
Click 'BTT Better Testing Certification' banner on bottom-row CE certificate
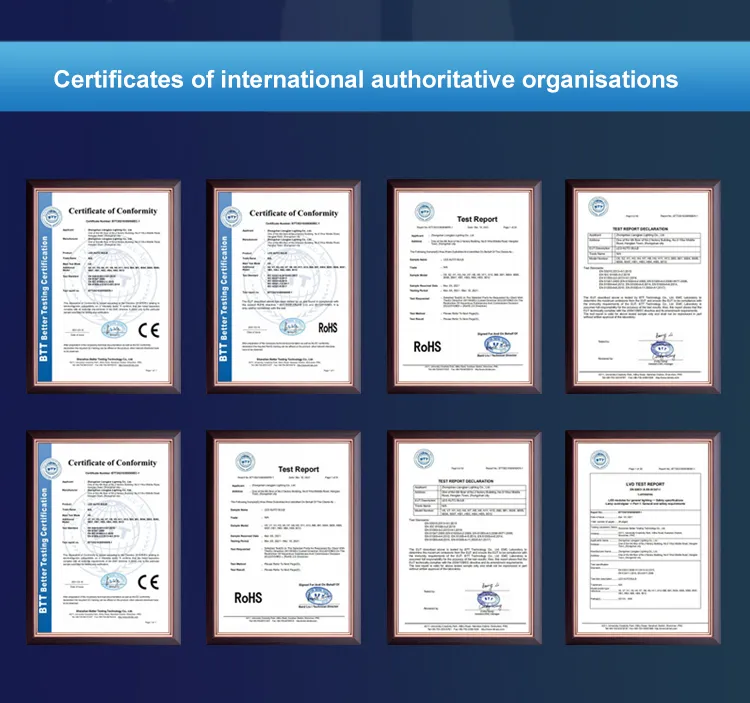(44, 550)
